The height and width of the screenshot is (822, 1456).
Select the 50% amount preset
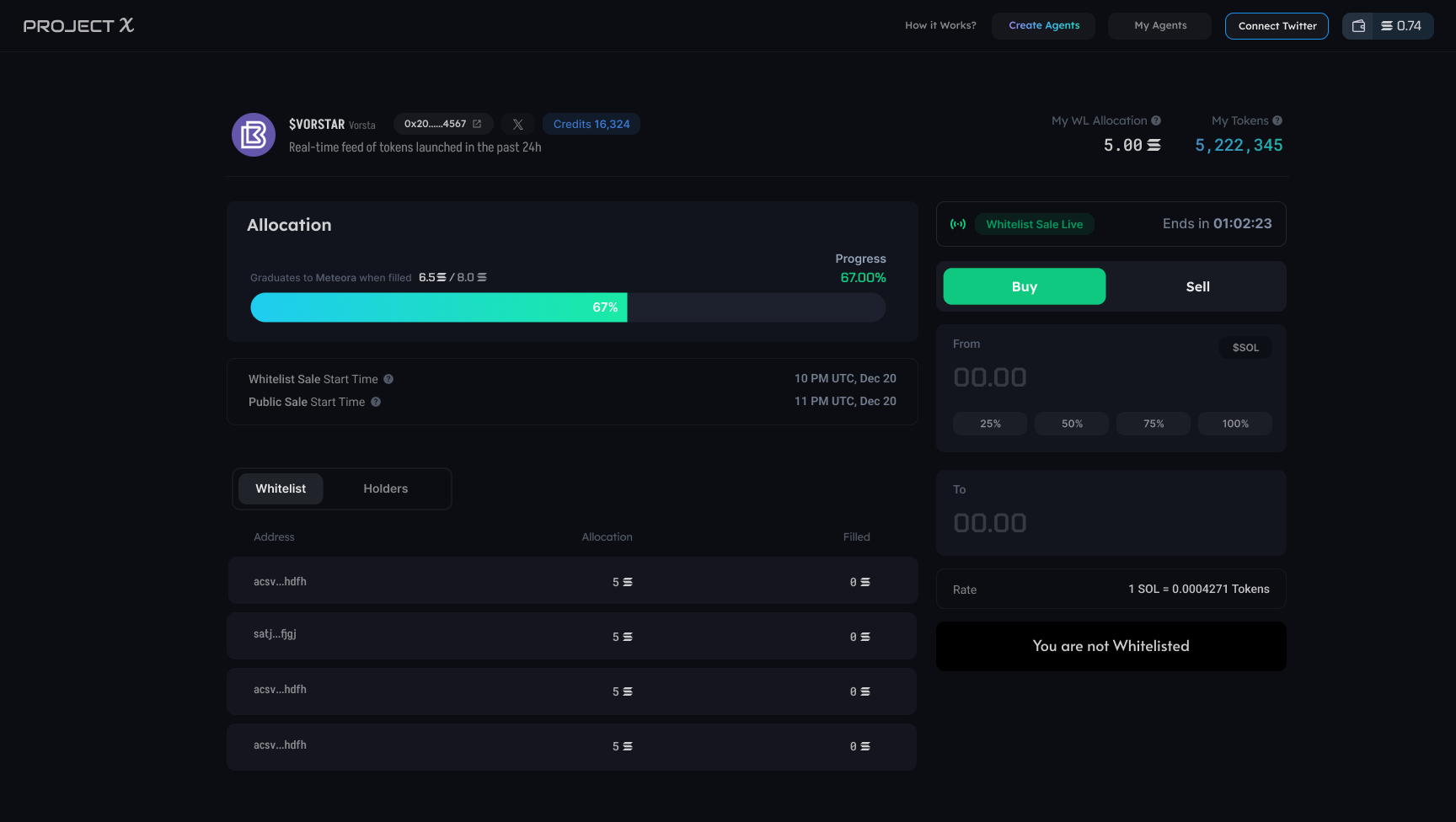click(1072, 424)
